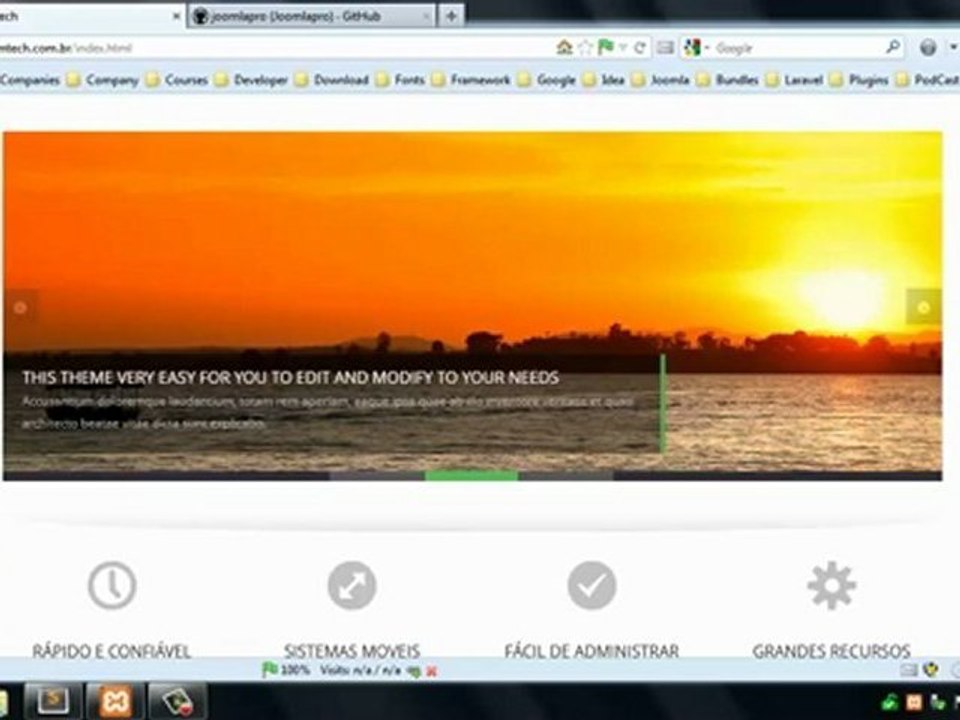The width and height of the screenshot is (960, 720).
Task: Open the Plugins bookmarks folder
Action: (860, 80)
